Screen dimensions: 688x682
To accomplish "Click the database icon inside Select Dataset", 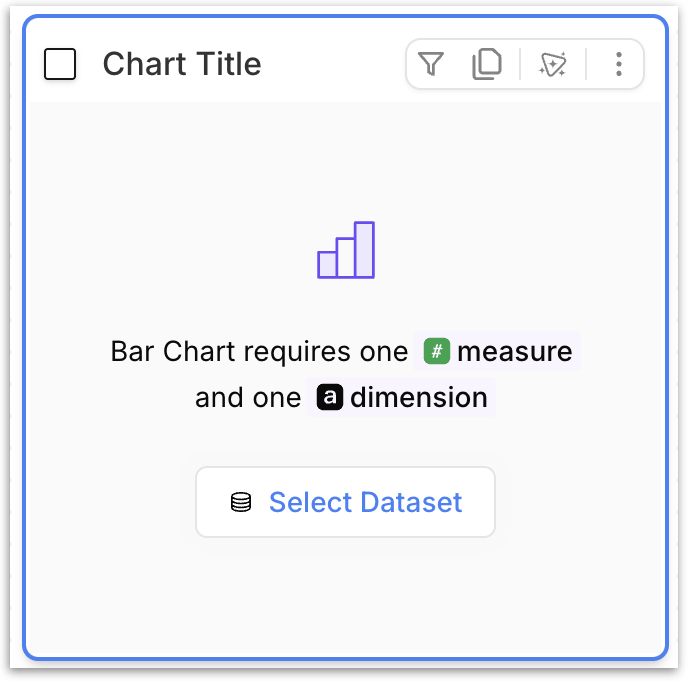I will click(x=241, y=502).
